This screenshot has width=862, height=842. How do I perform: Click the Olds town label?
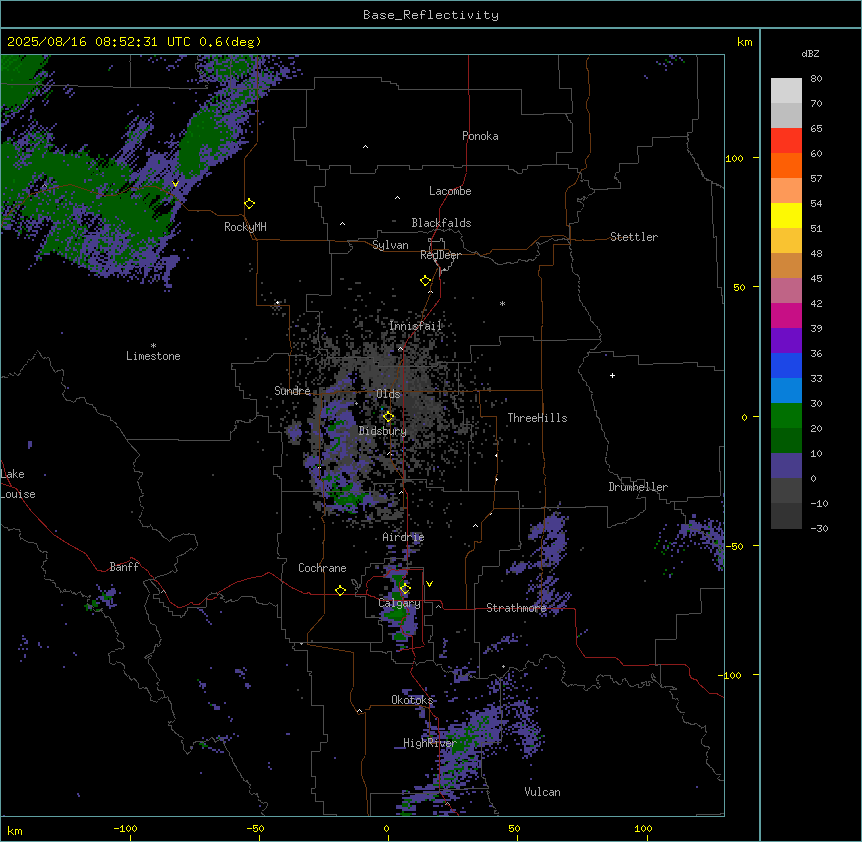388,394
